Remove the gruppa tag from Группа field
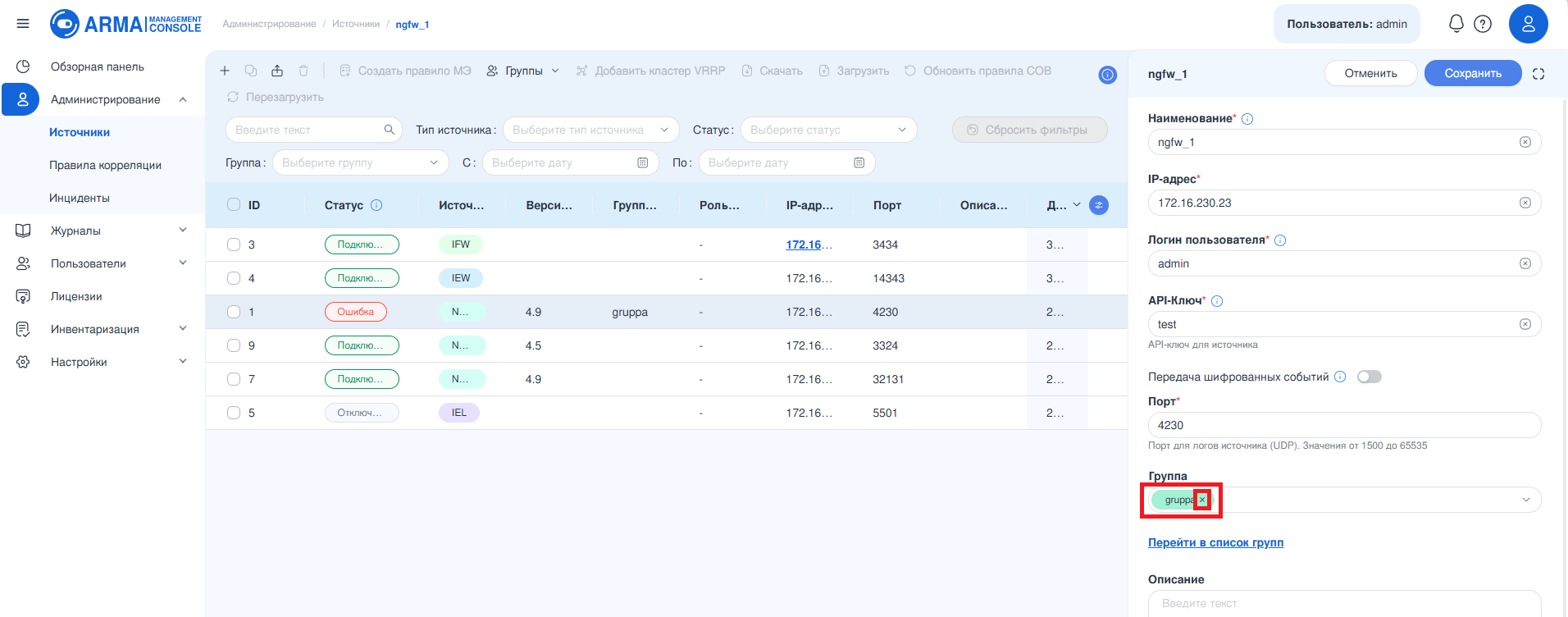This screenshot has width=1568, height=617. coord(1202,500)
